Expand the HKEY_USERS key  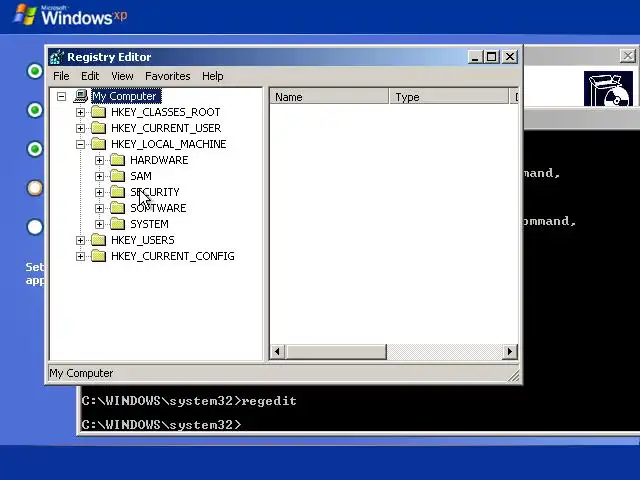tap(80, 240)
